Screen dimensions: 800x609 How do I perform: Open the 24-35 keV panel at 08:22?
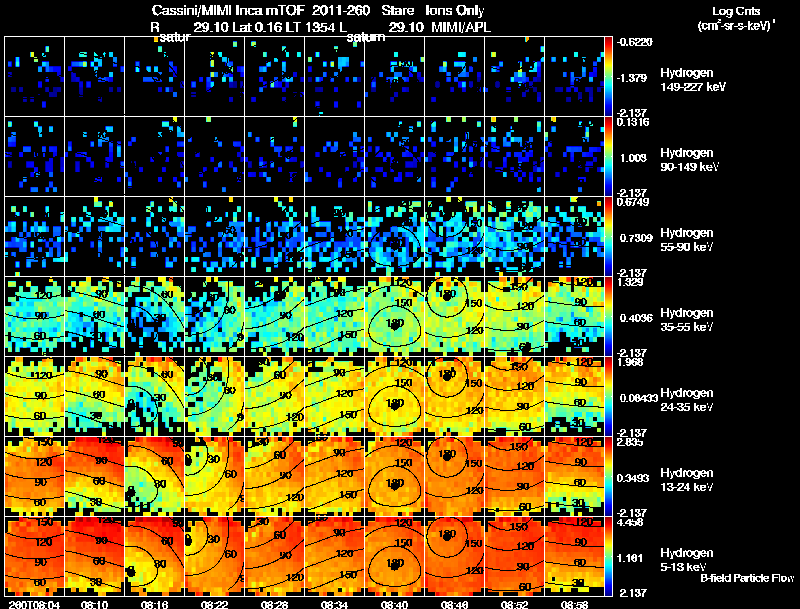click(214, 397)
